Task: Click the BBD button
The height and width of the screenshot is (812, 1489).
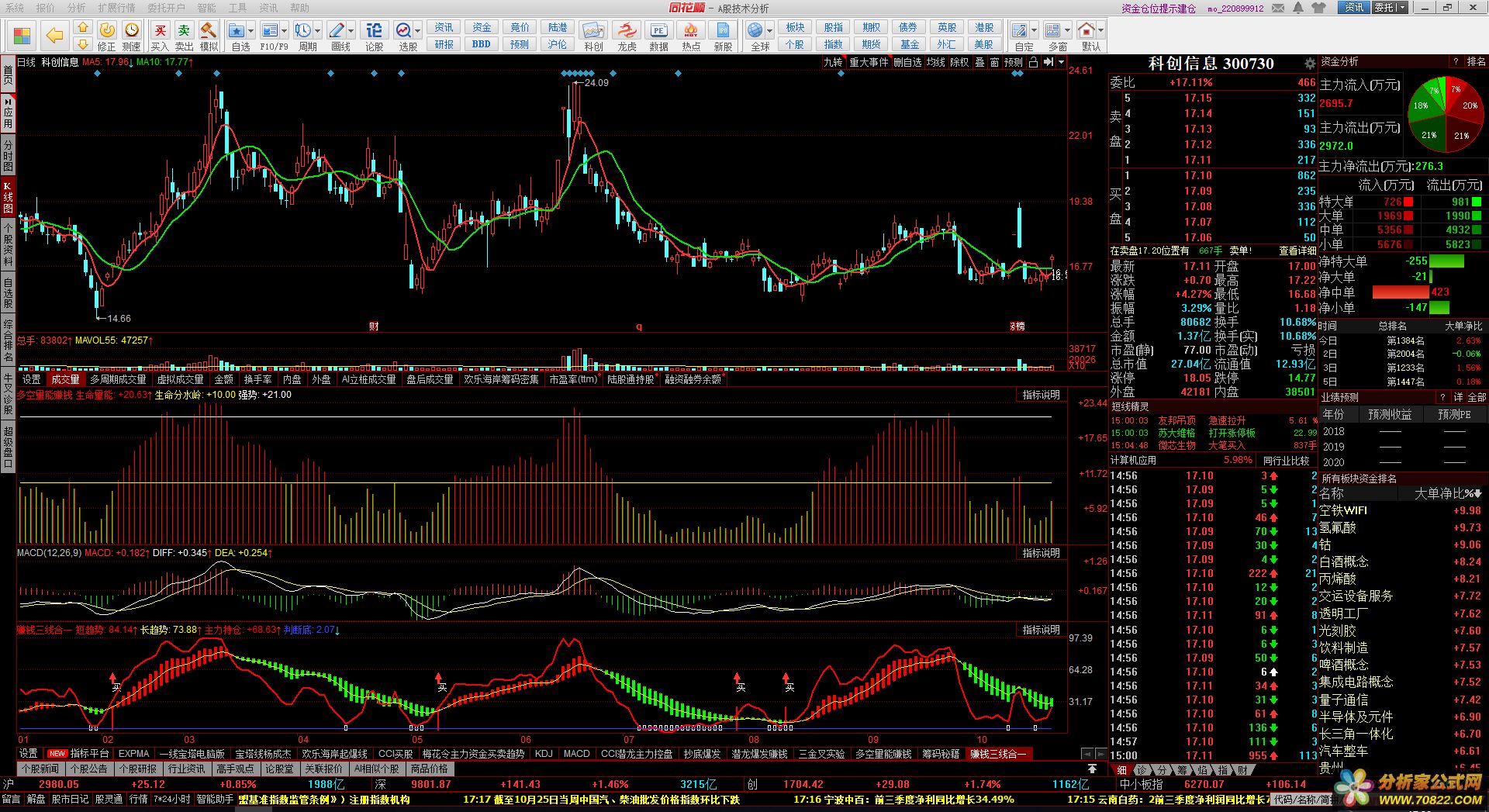Action: [482, 44]
